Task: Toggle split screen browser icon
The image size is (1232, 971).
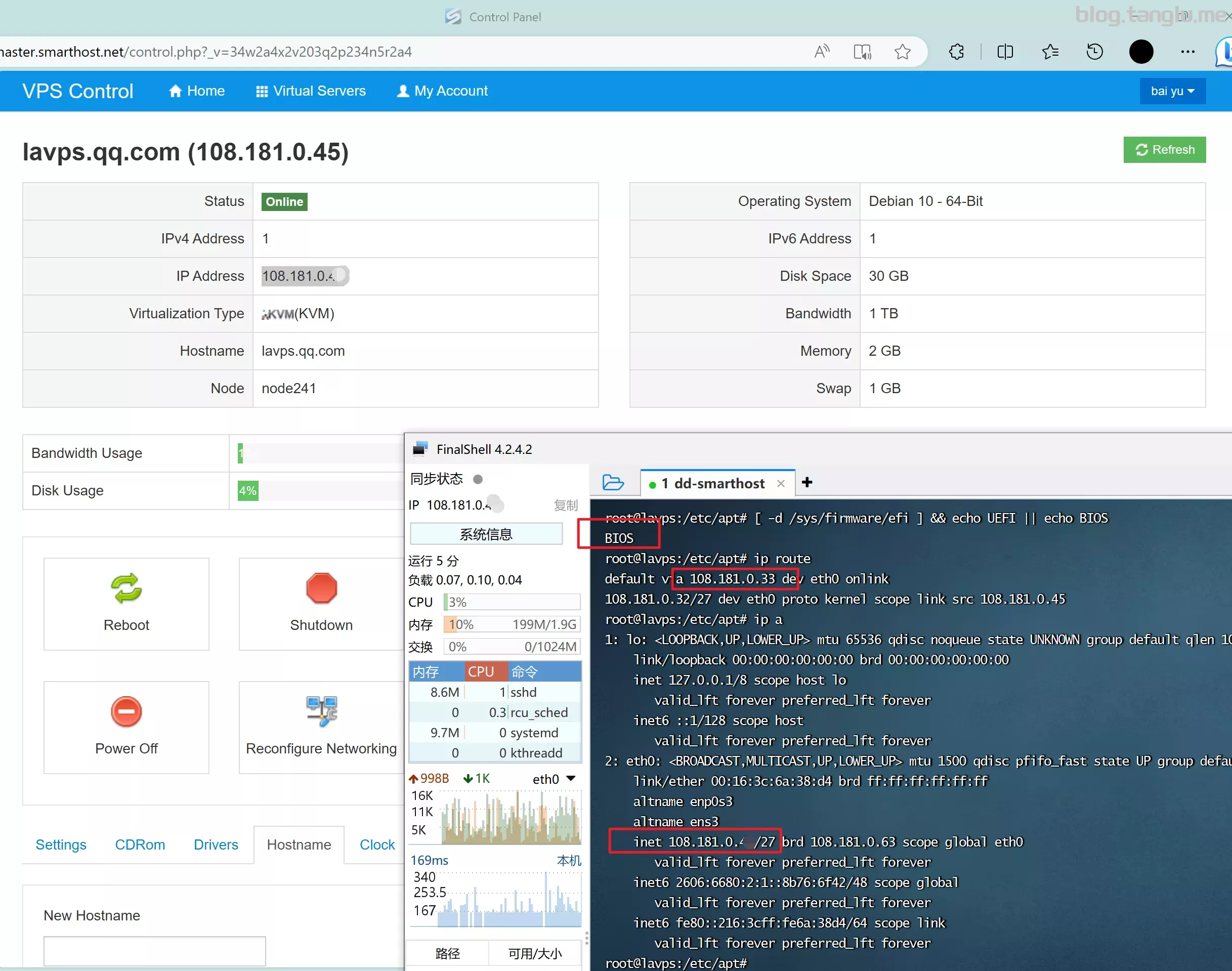Action: tap(1005, 52)
